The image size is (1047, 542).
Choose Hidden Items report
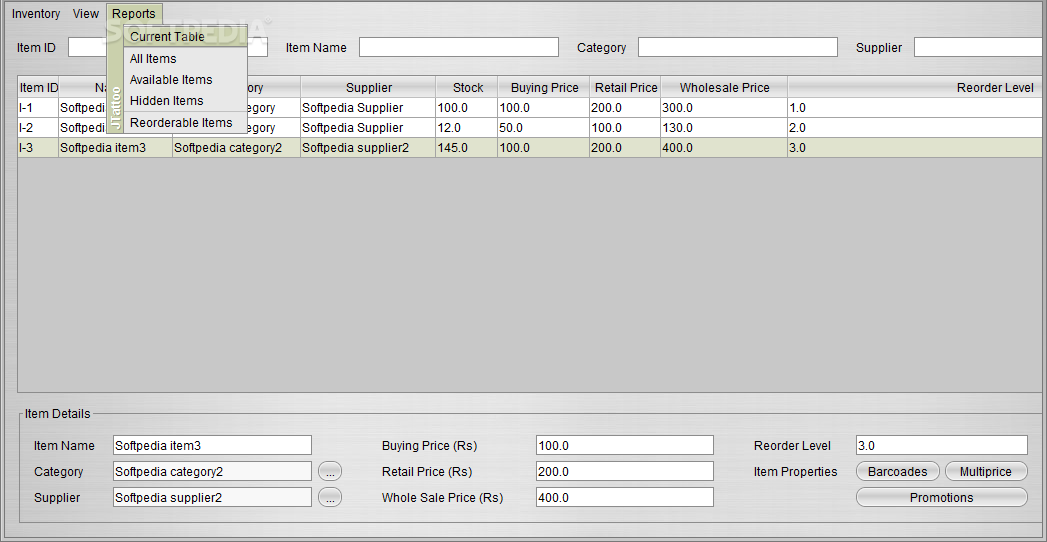click(186, 101)
